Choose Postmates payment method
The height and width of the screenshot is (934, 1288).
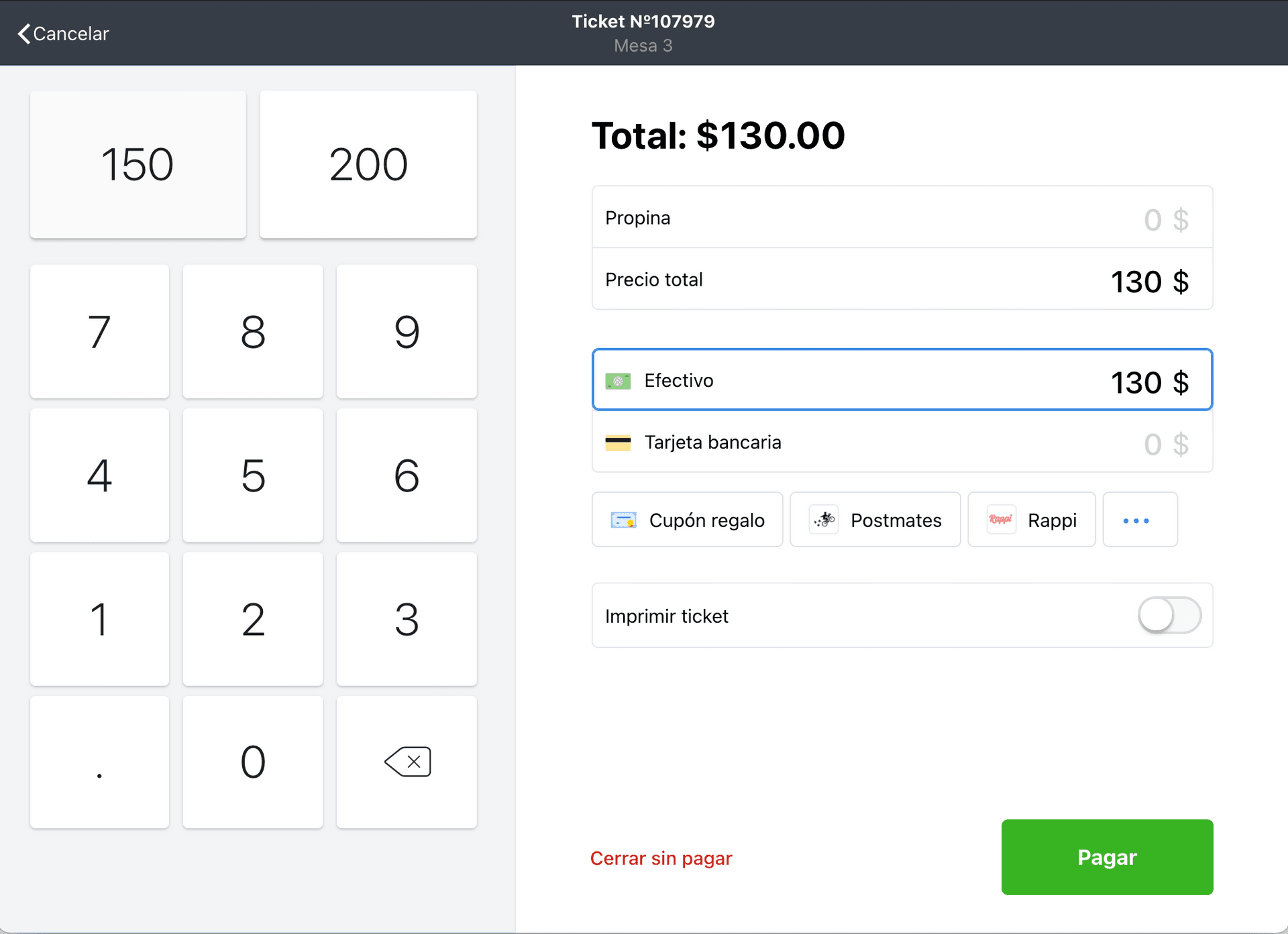coord(875,520)
